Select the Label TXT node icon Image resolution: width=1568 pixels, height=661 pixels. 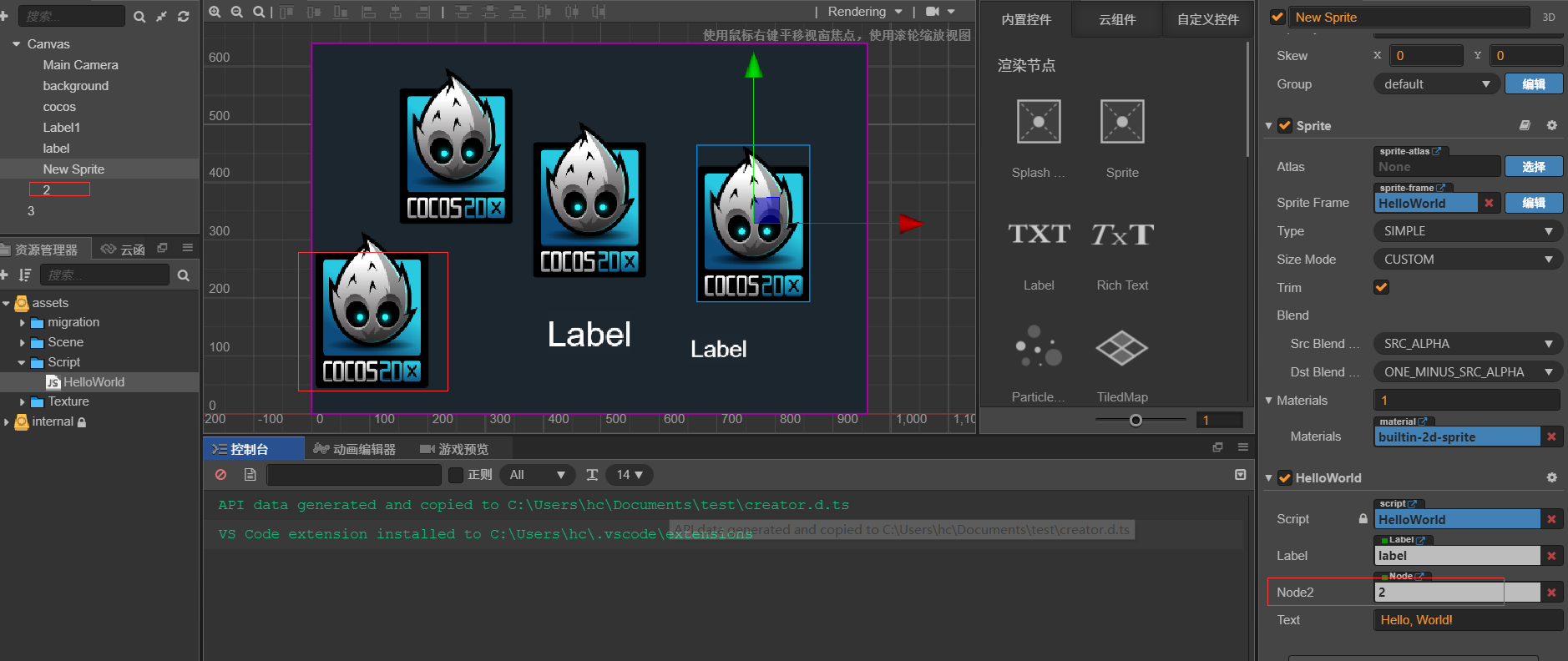click(x=1039, y=235)
